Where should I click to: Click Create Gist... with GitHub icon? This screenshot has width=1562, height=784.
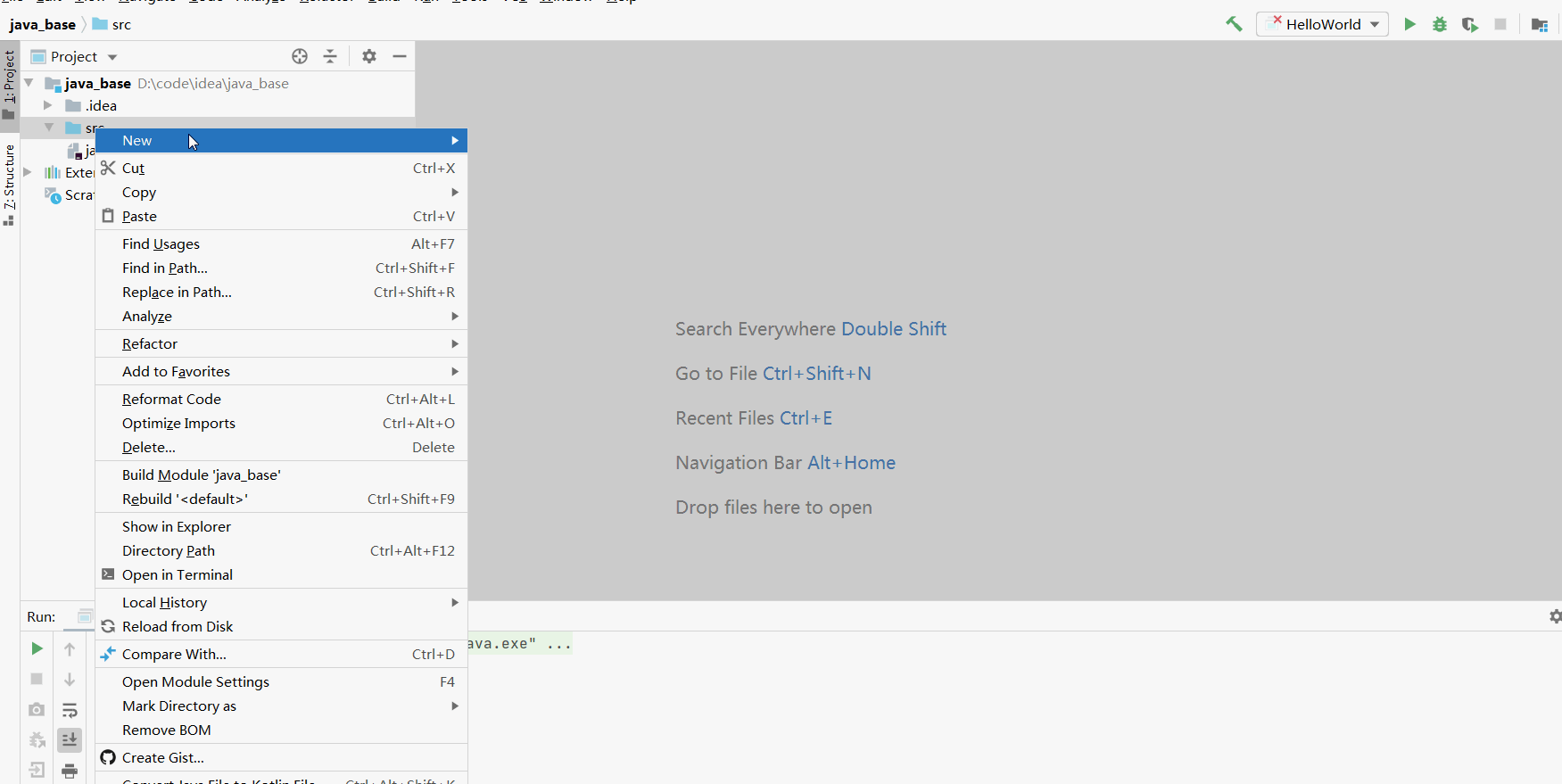(281, 758)
